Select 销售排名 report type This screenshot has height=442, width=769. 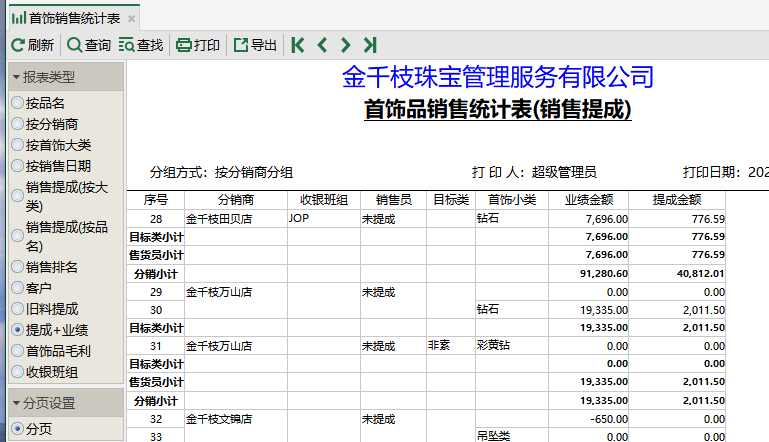[18, 267]
